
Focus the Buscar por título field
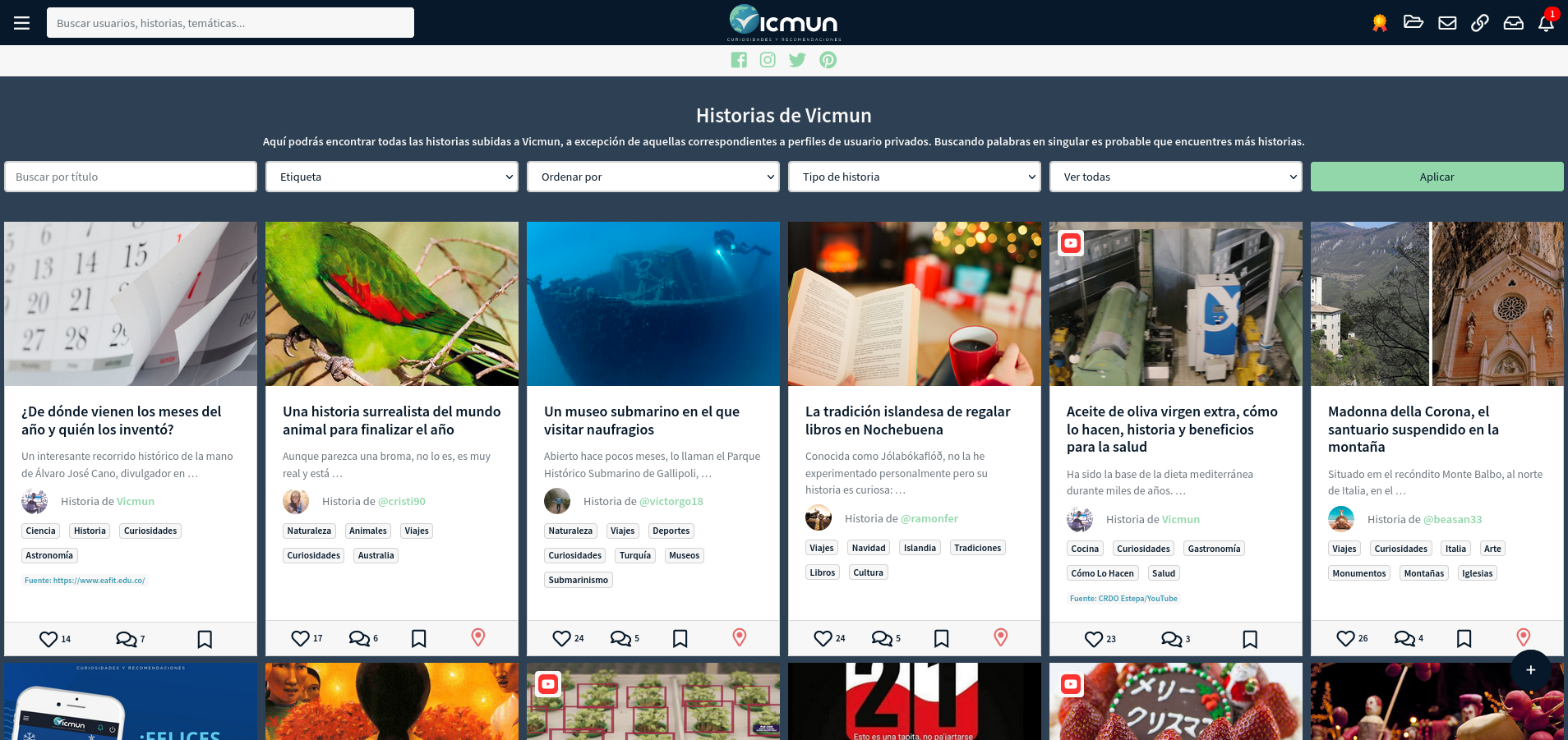pos(131,177)
